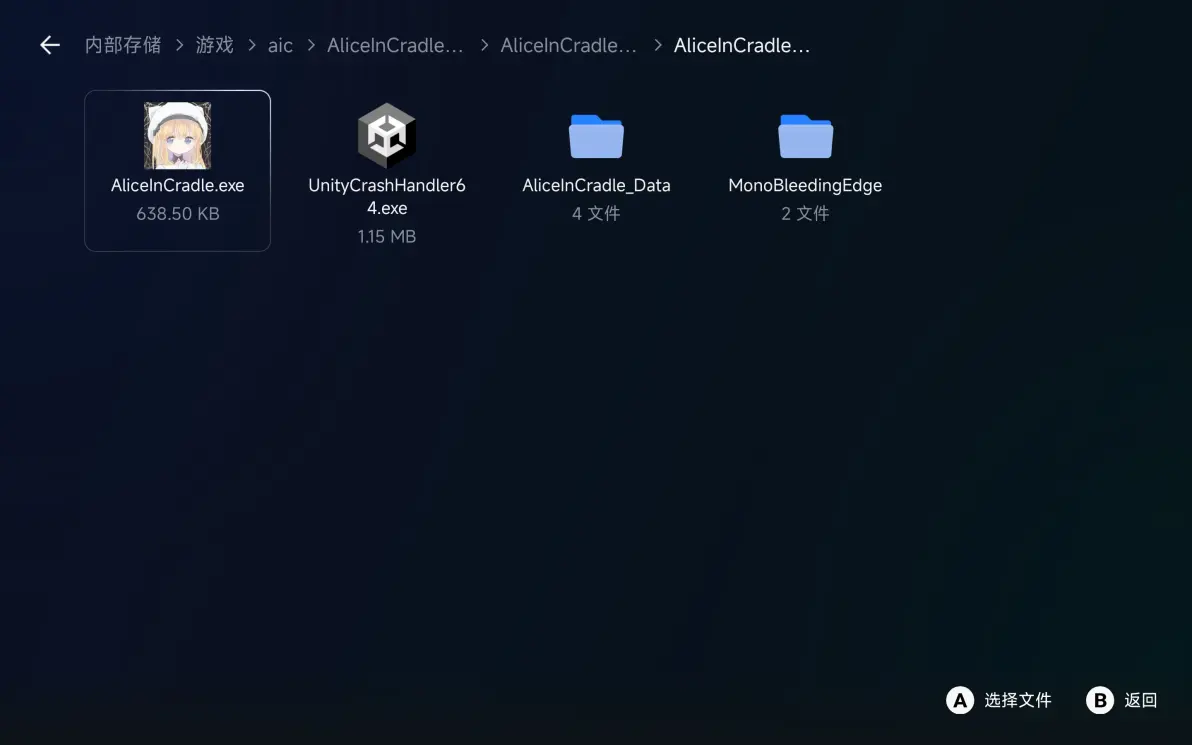This screenshot has width=1192, height=745.
Task: Click the back arrow in the top-left
Action: pos(49,45)
